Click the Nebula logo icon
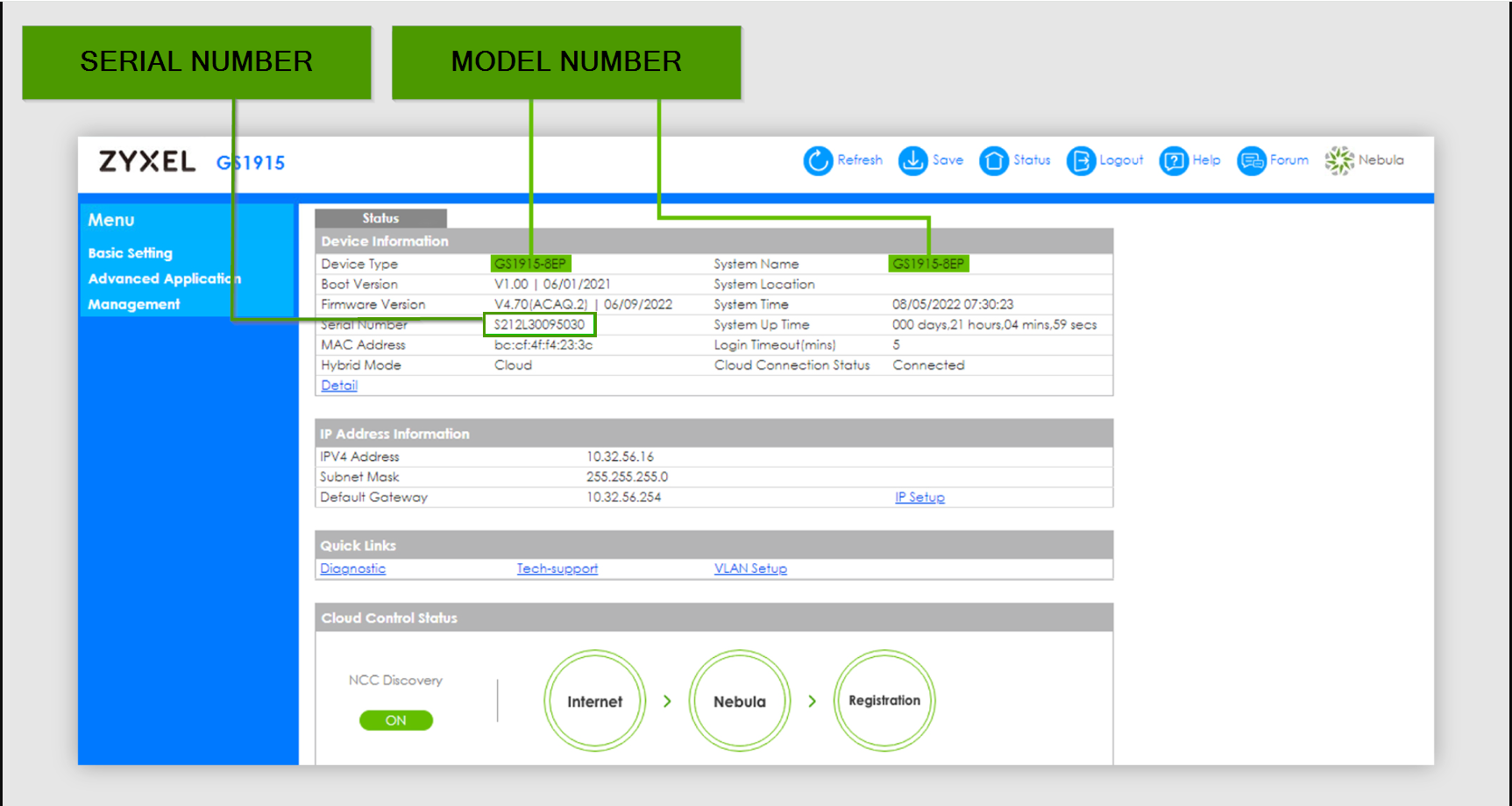1512x806 pixels. tap(1339, 160)
